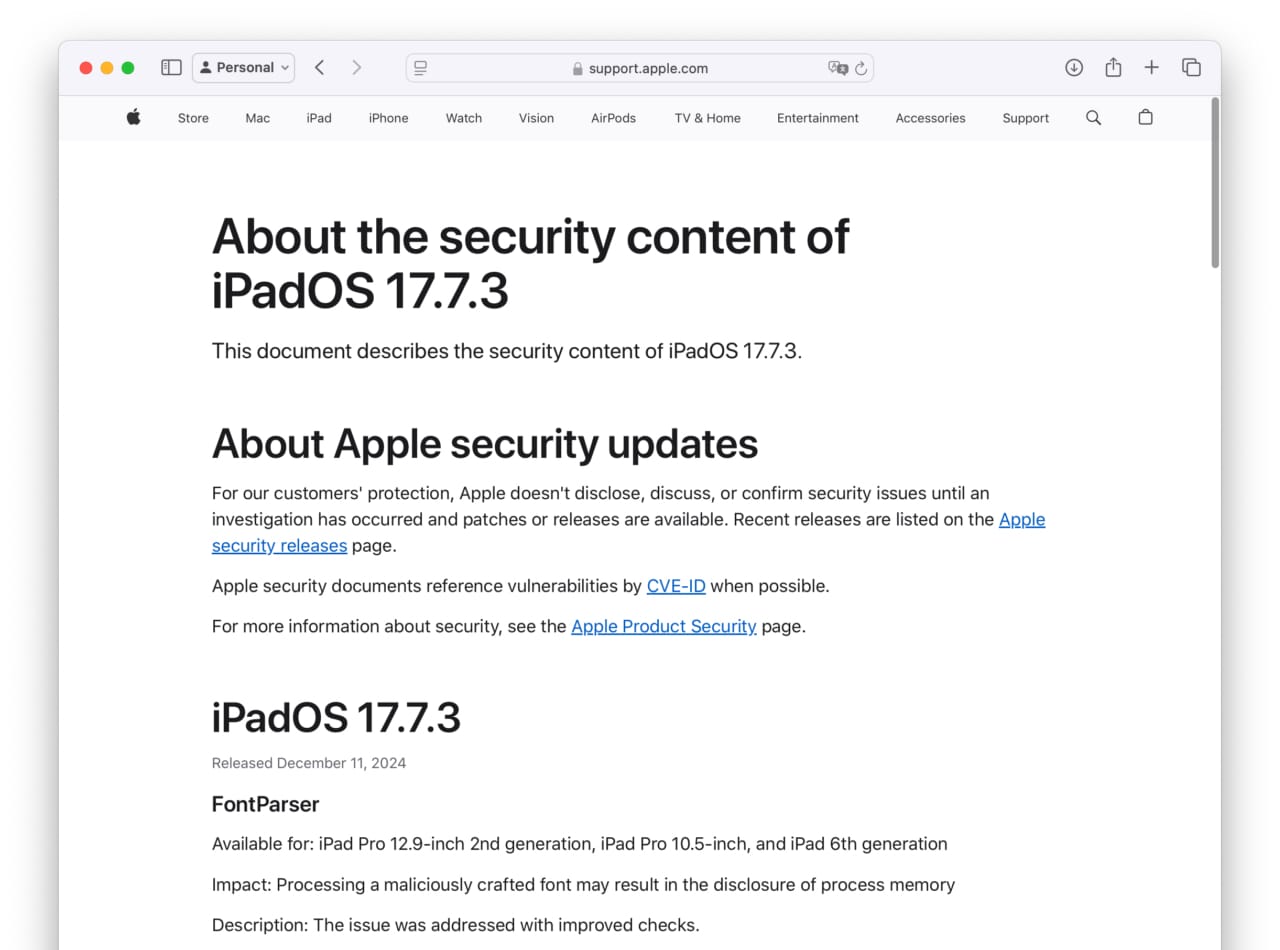This screenshot has width=1280, height=950.
Task: Click 'Description: The issue was addressed' line
Action: point(456,925)
